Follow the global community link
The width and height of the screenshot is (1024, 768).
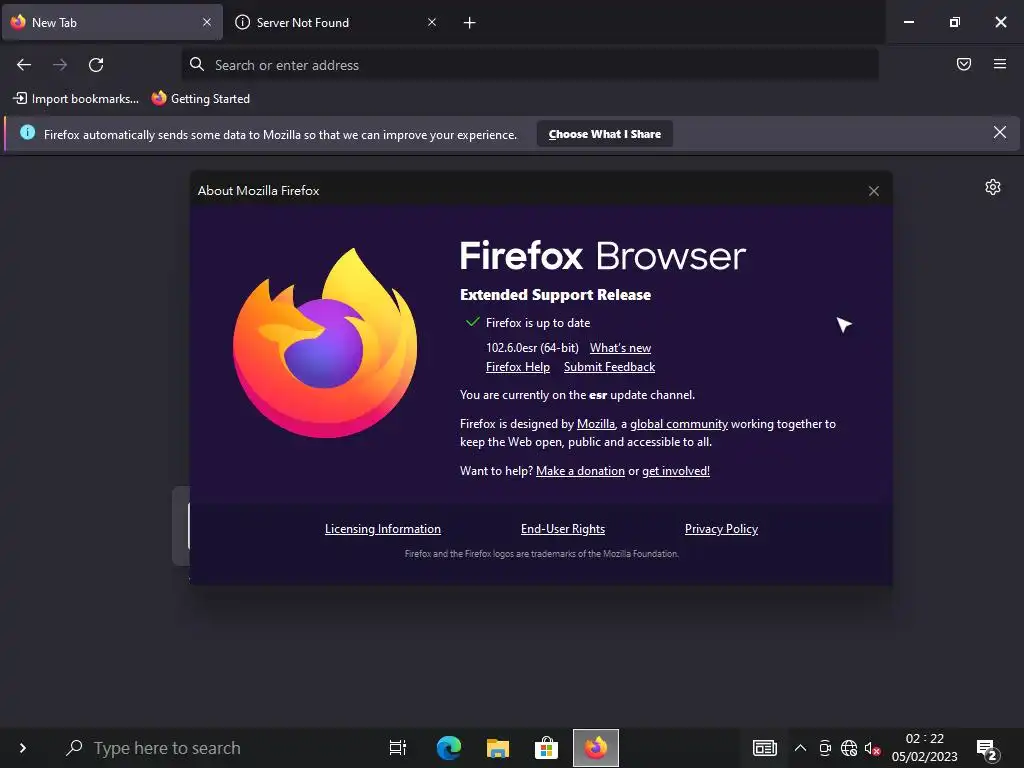point(679,424)
